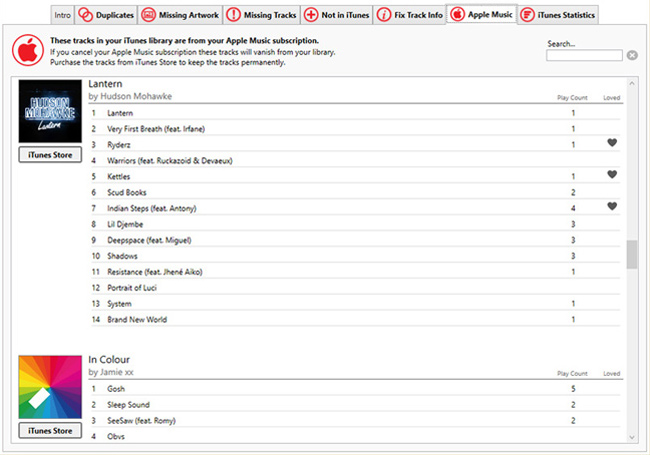Screen dimensions: 650x455
Task: Select the track Lil Djembe
Action: [x=355, y=224]
